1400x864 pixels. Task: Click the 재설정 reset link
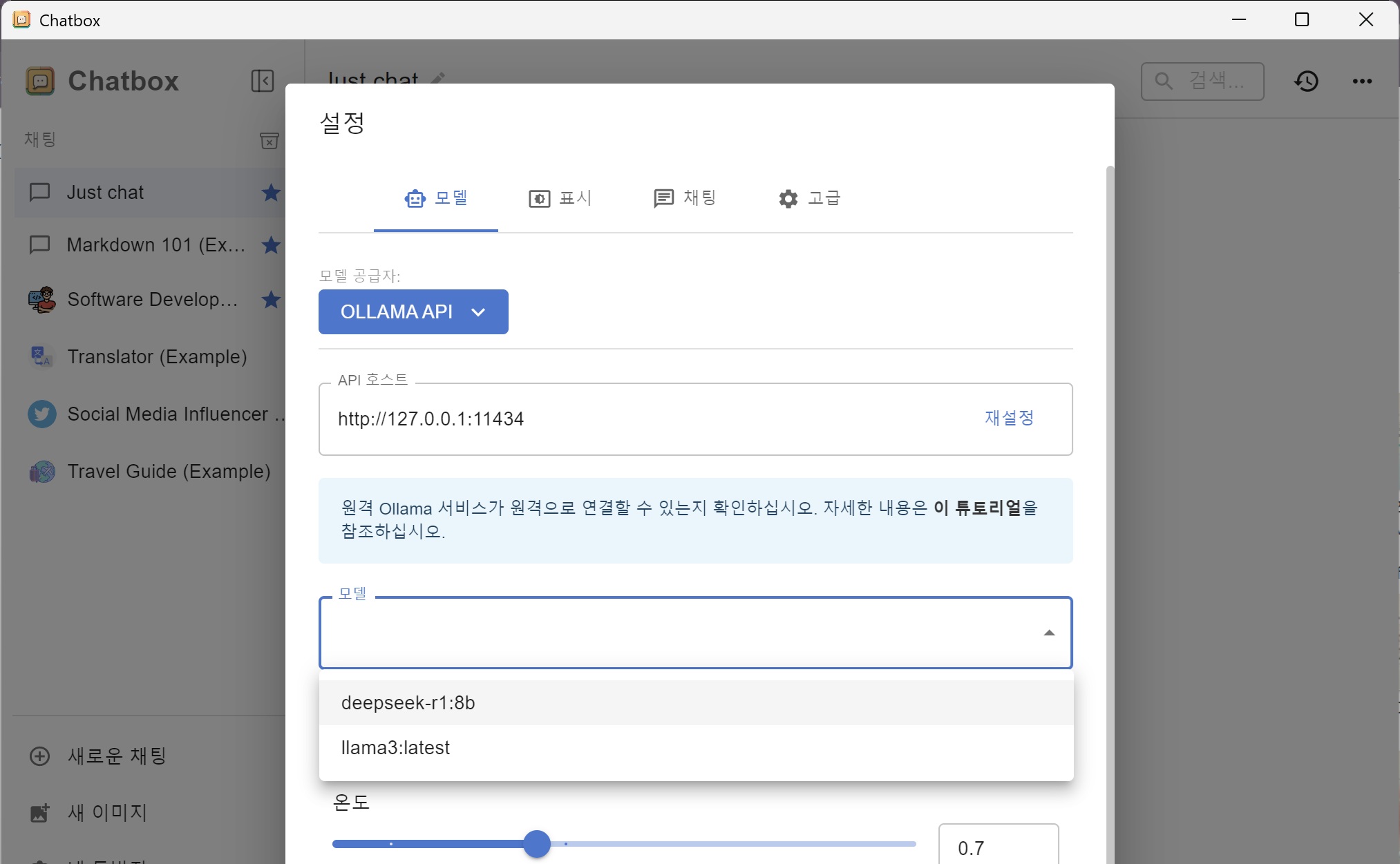(x=1009, y=419)
